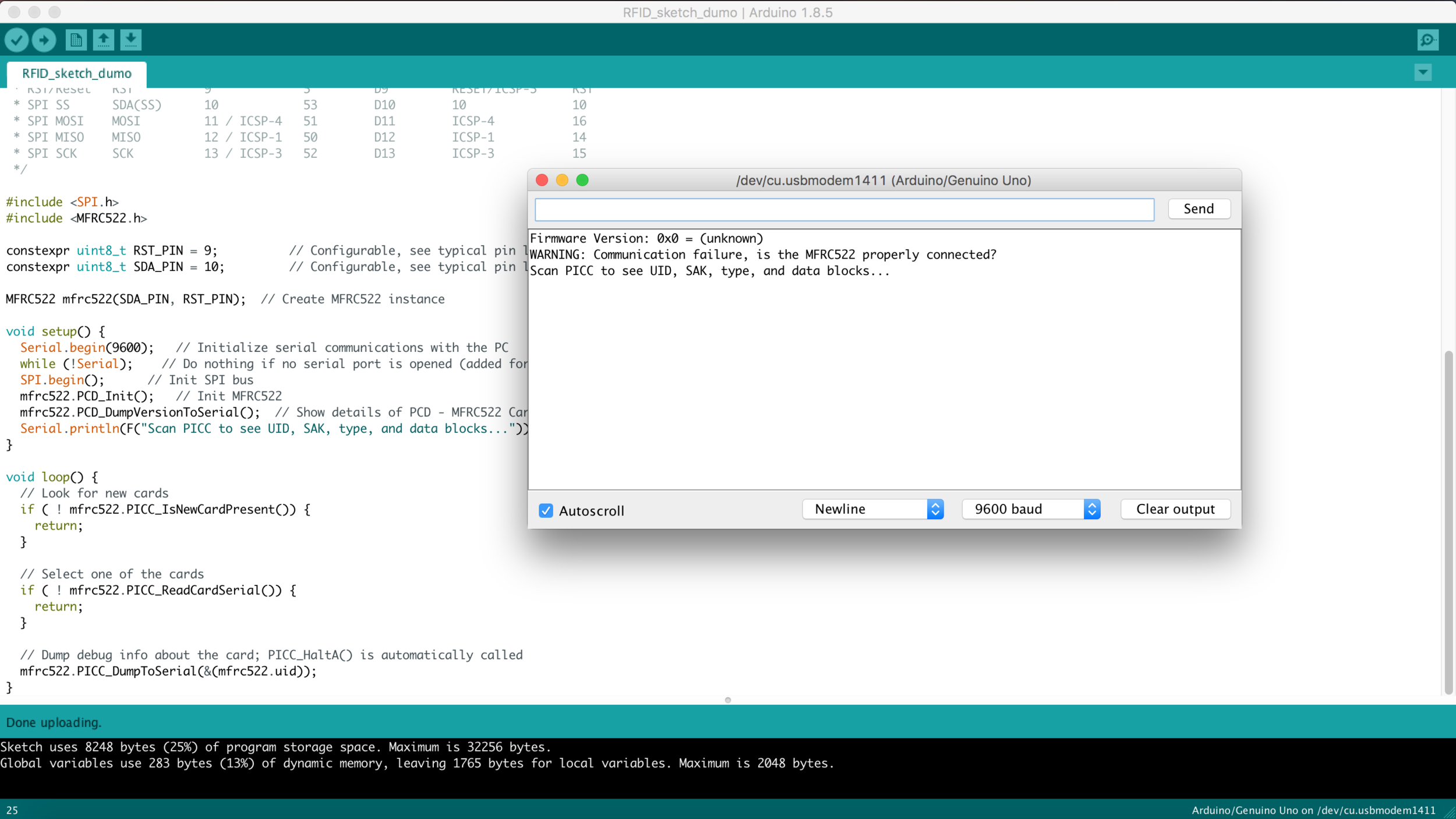The height and width of the screenshot is (819, 1456).
Task: Open a sketch with the Open icon
Action: click(x=104, y=40)
